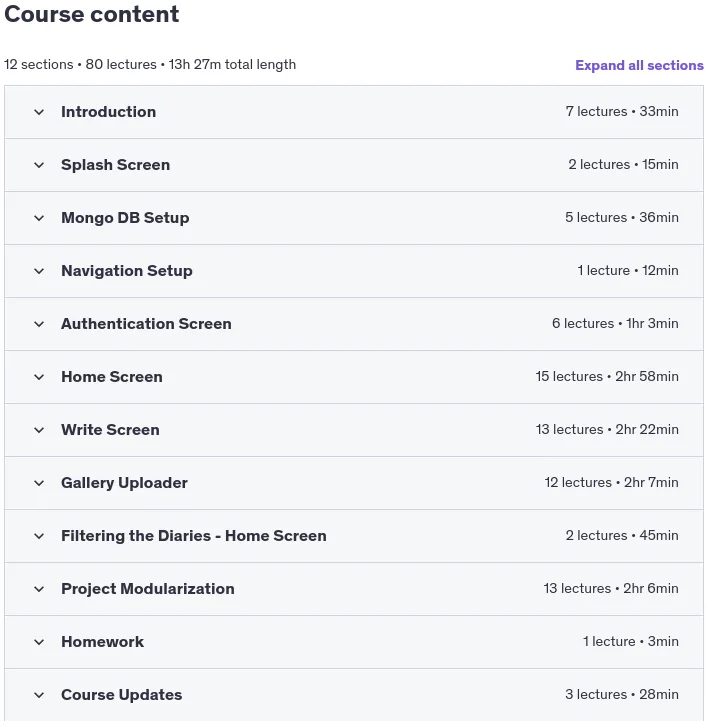This screenshot has width=706, height=721.
Task: Open the Authentication Screen section title
Action: pos(146,324)
